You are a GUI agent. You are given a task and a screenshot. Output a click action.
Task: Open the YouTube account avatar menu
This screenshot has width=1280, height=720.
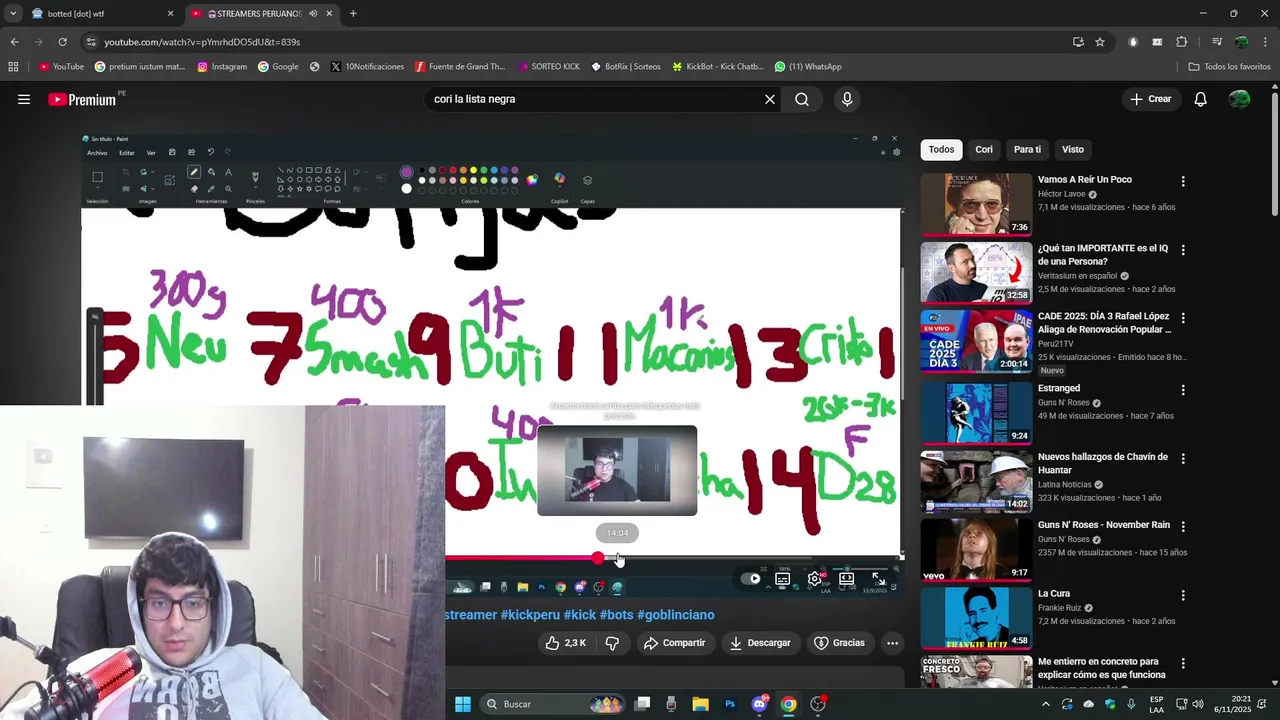tap(1240, 99)
